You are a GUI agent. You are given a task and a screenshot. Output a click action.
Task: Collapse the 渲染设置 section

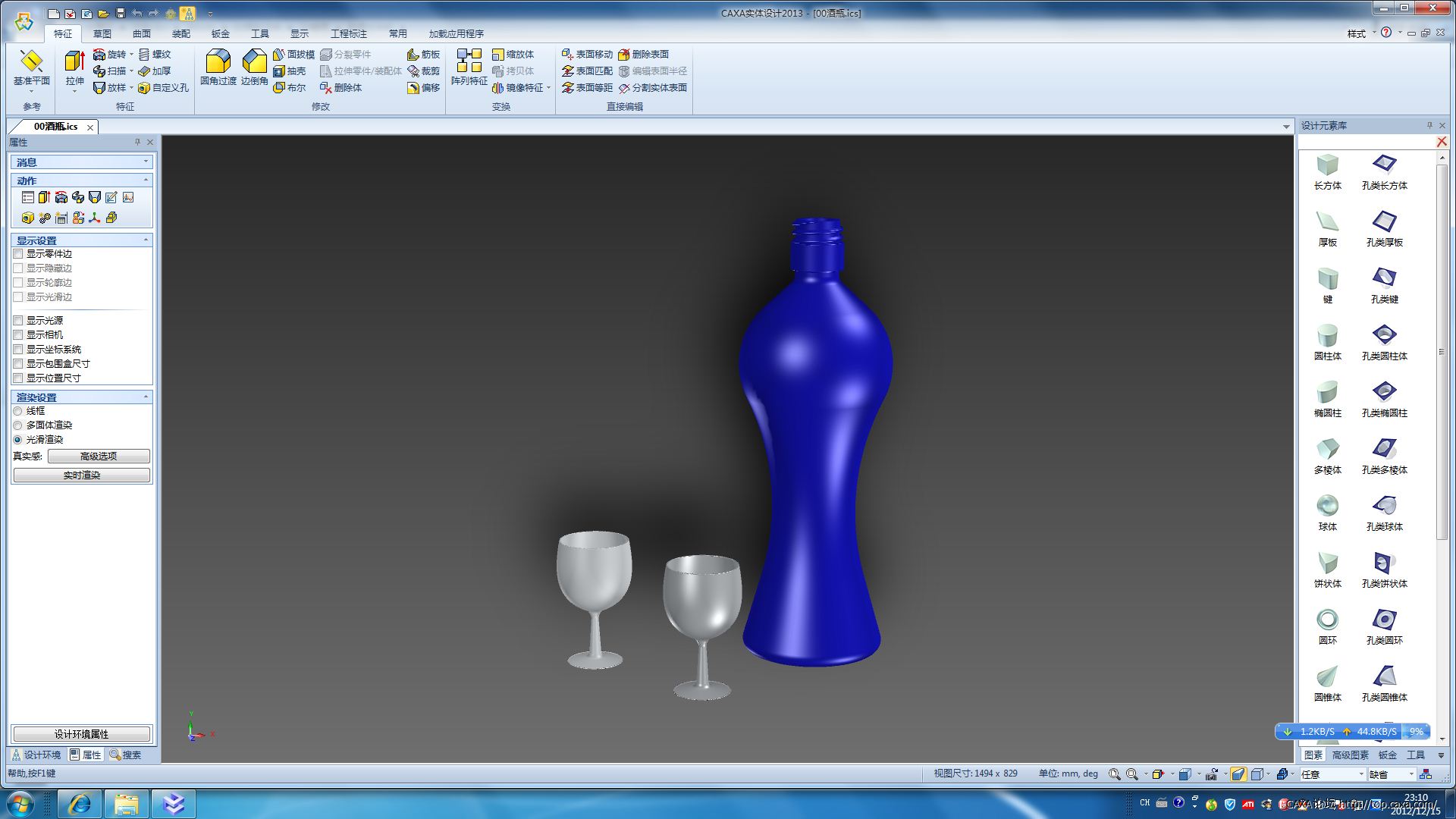click(x=146, y=397)
